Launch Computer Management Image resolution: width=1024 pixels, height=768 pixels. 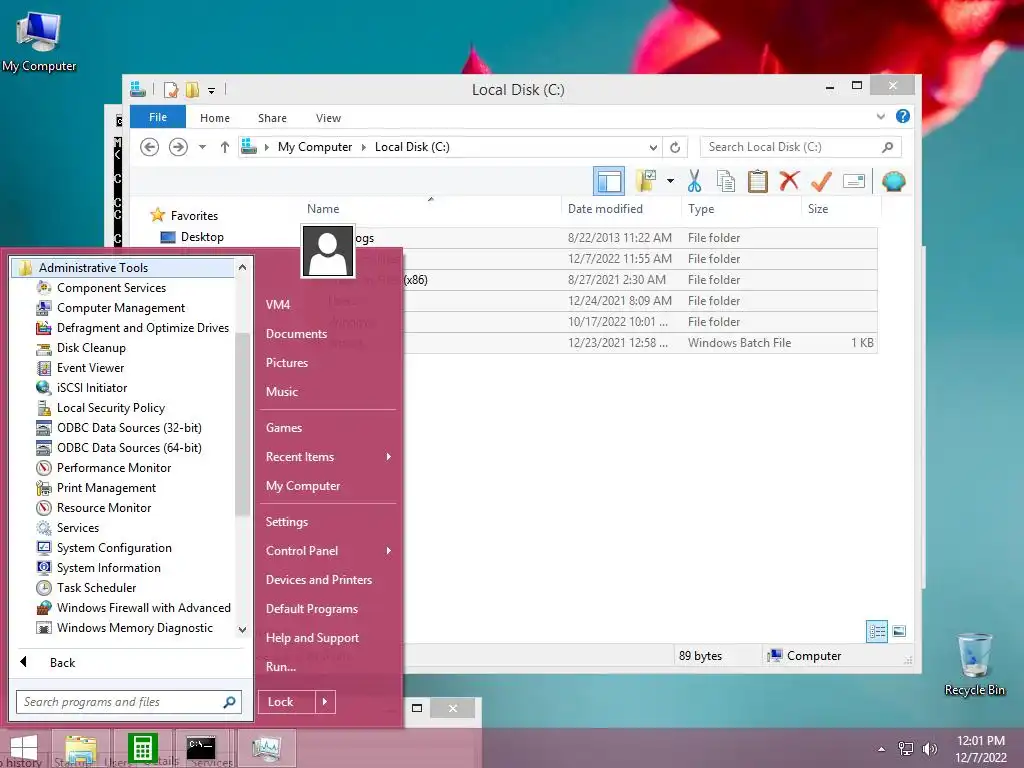tap(121, 308)
